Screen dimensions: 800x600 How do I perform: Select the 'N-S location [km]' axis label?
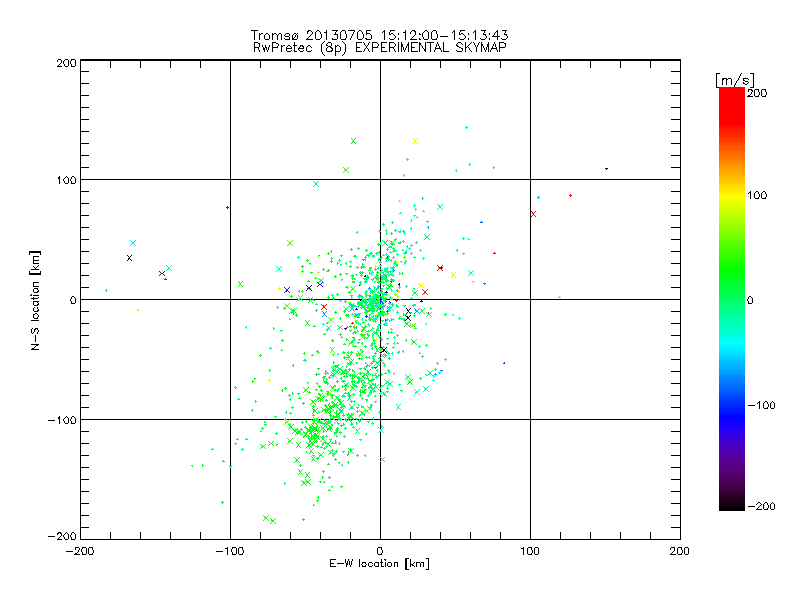click(35, 300)
